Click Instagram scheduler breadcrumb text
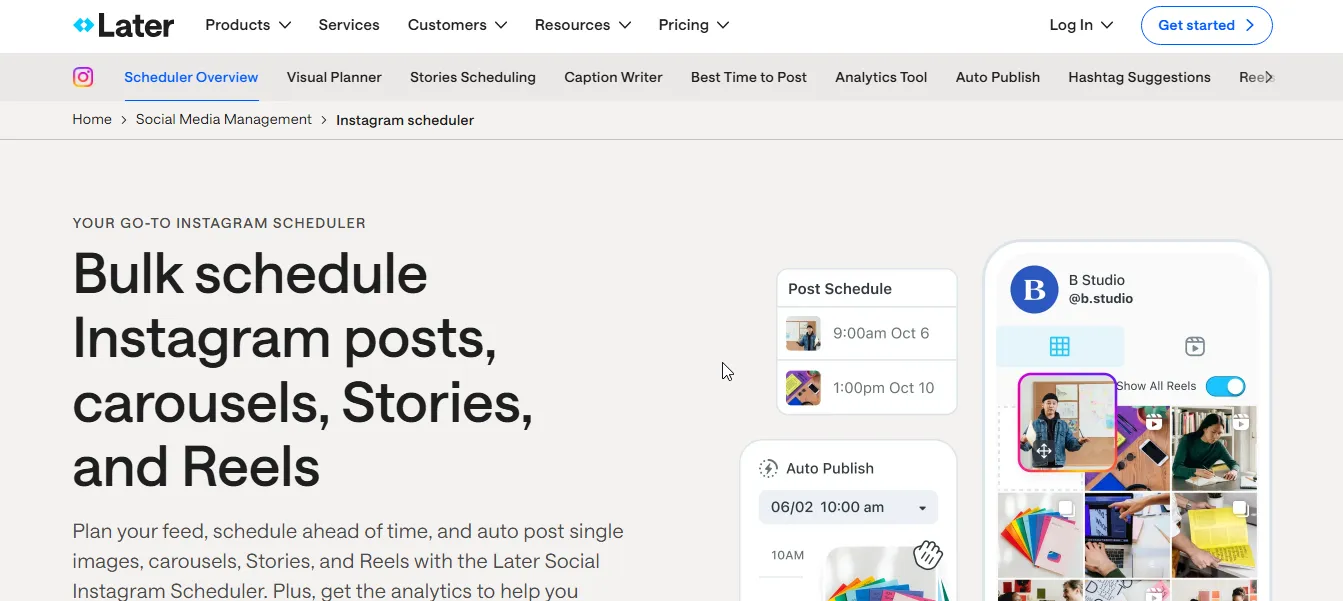Viewport: 1343px width, 601px height. pos(405,120)
